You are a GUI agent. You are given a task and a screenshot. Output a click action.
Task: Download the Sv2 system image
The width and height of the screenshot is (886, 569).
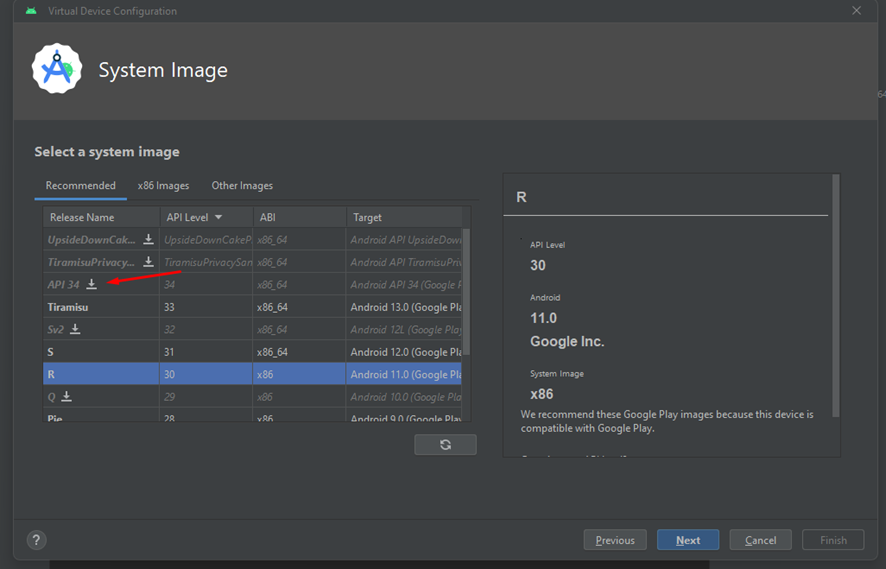point(75,329)
